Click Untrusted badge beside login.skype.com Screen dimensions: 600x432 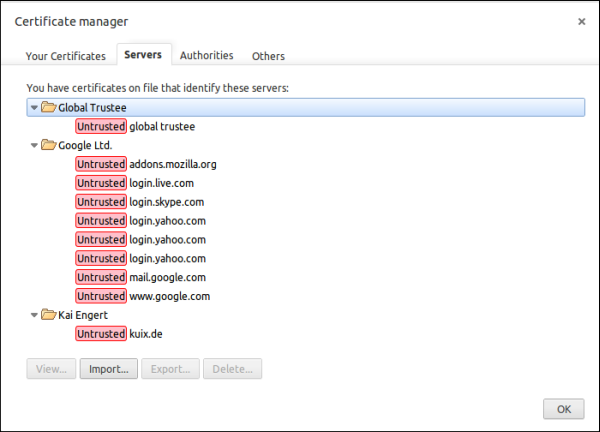[101, 202]
